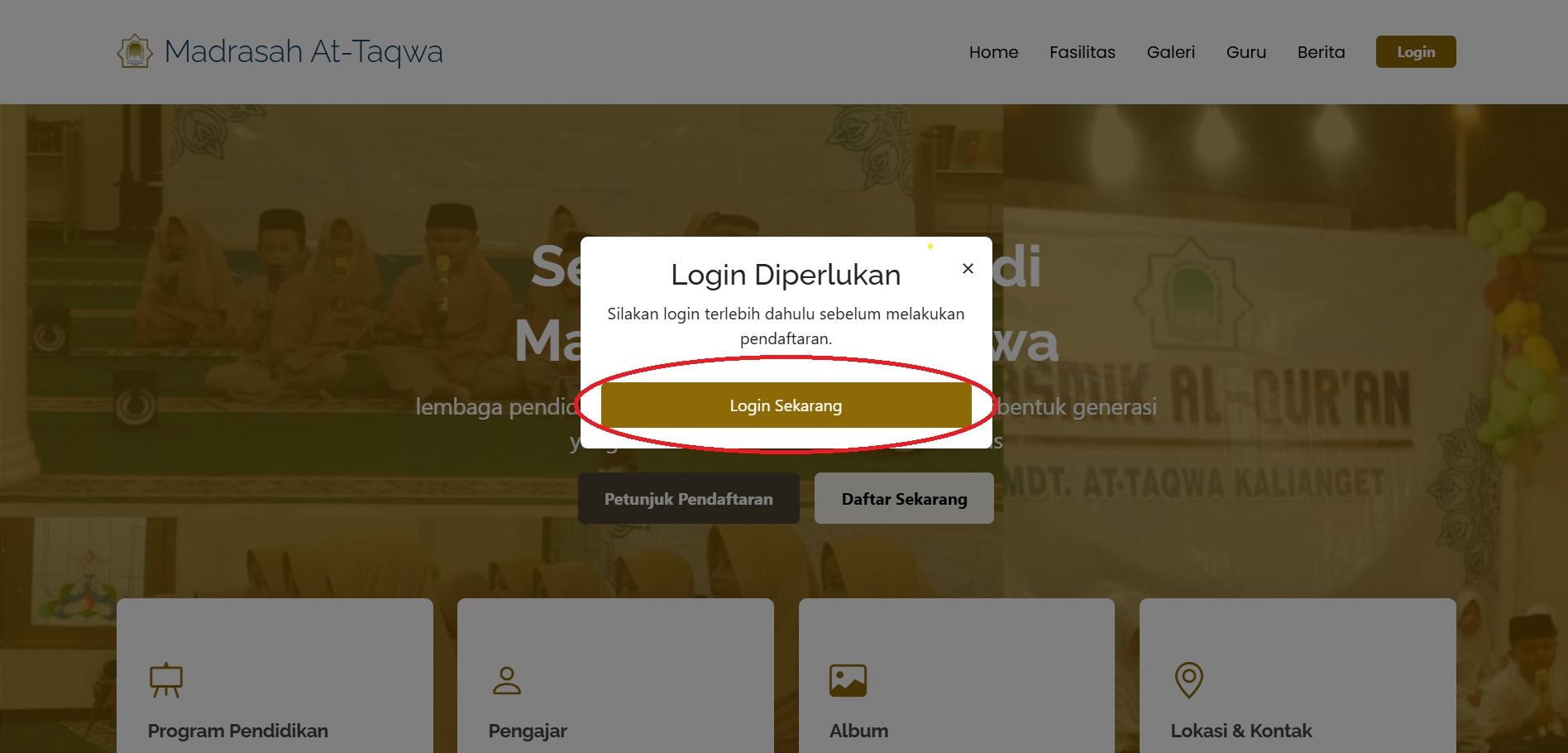
Task: Go to the Home menu item
Action: click(x=993, y=52)
